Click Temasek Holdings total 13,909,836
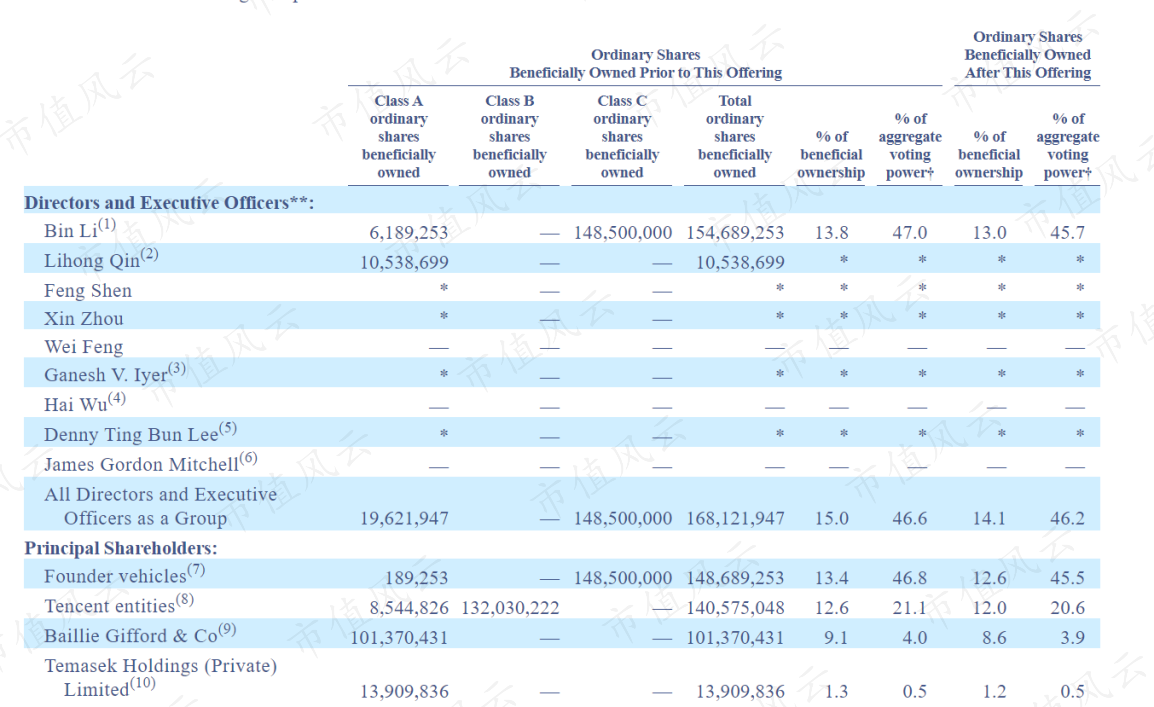The image size is (1154, 707). point(740,692)
